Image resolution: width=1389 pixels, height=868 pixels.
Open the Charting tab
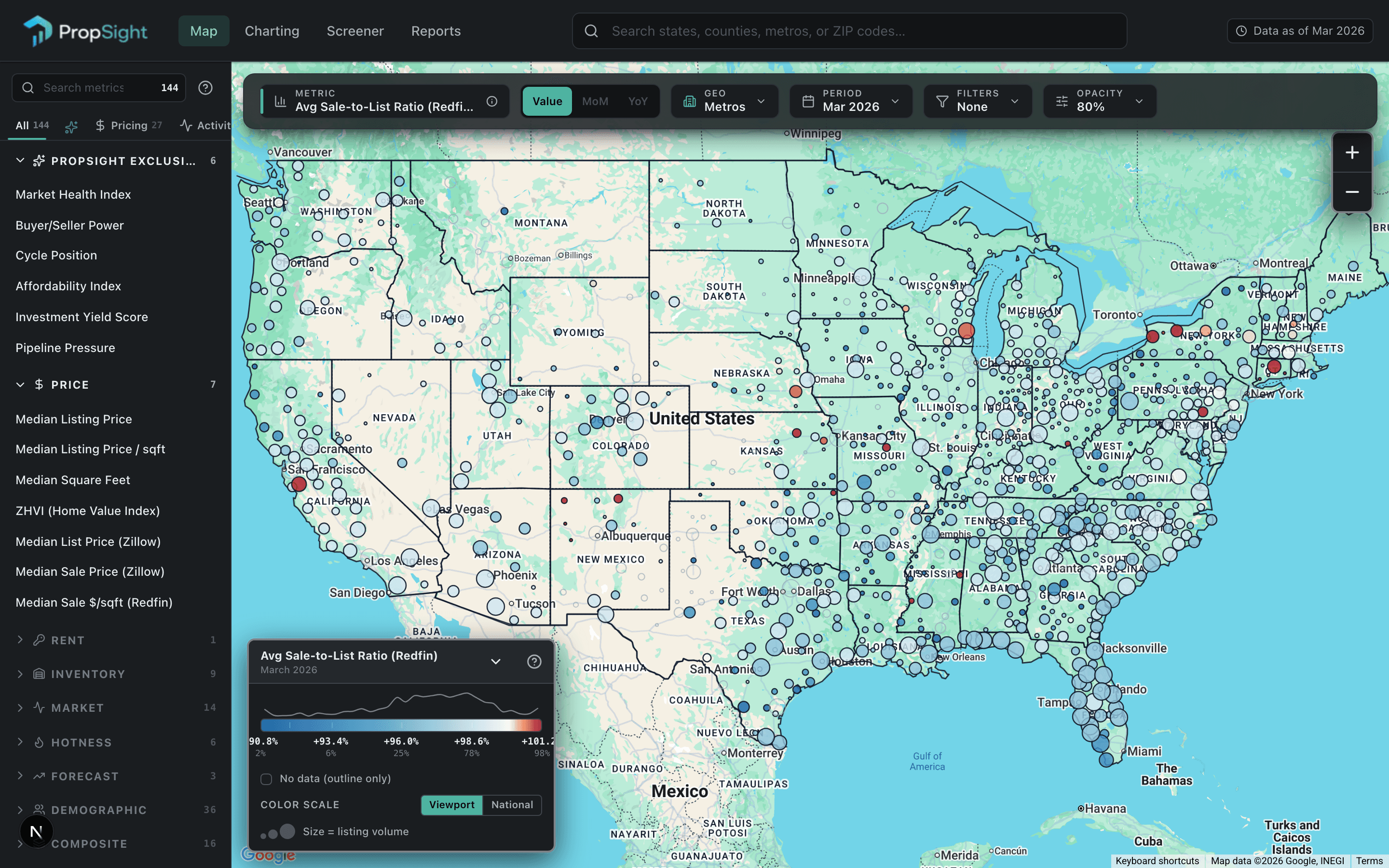pos(272,31)
